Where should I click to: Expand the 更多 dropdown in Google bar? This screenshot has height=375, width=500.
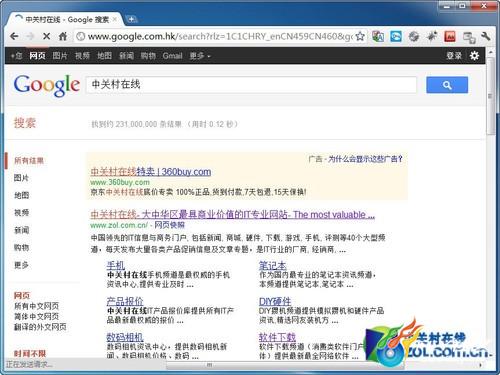(x=200, y=56)
